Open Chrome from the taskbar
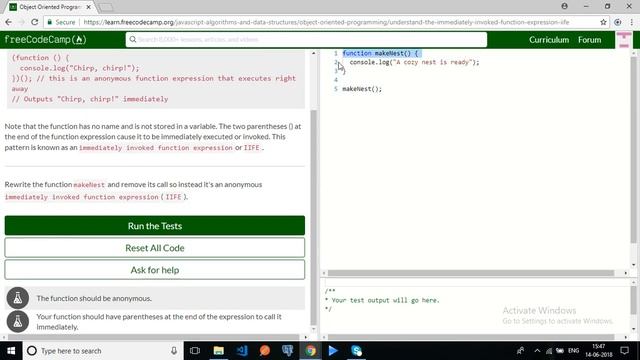Screen dimensions: 640x360 [311, 351]
